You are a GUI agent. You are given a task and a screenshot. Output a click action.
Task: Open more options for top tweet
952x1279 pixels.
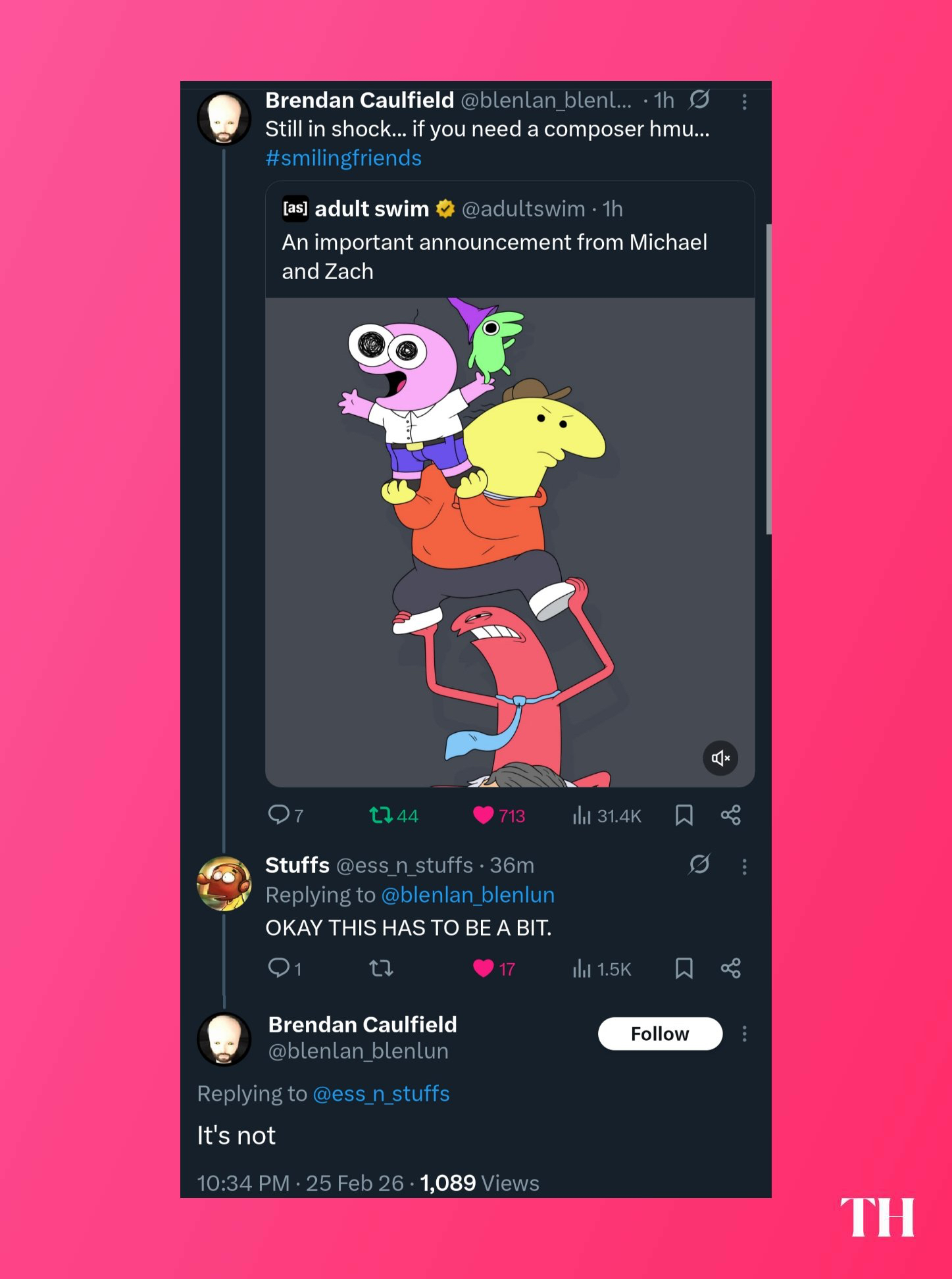(x=744, y=101)
